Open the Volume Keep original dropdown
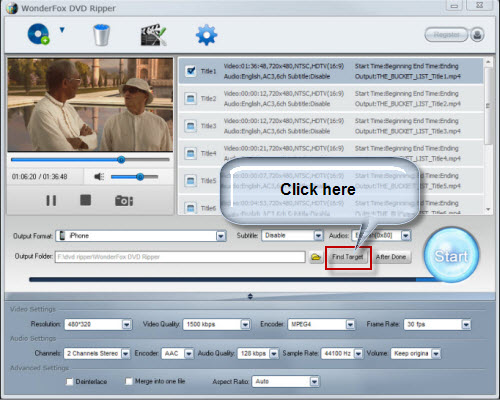The width and height of the screenshot is (500, 400). tap(416, 353)
